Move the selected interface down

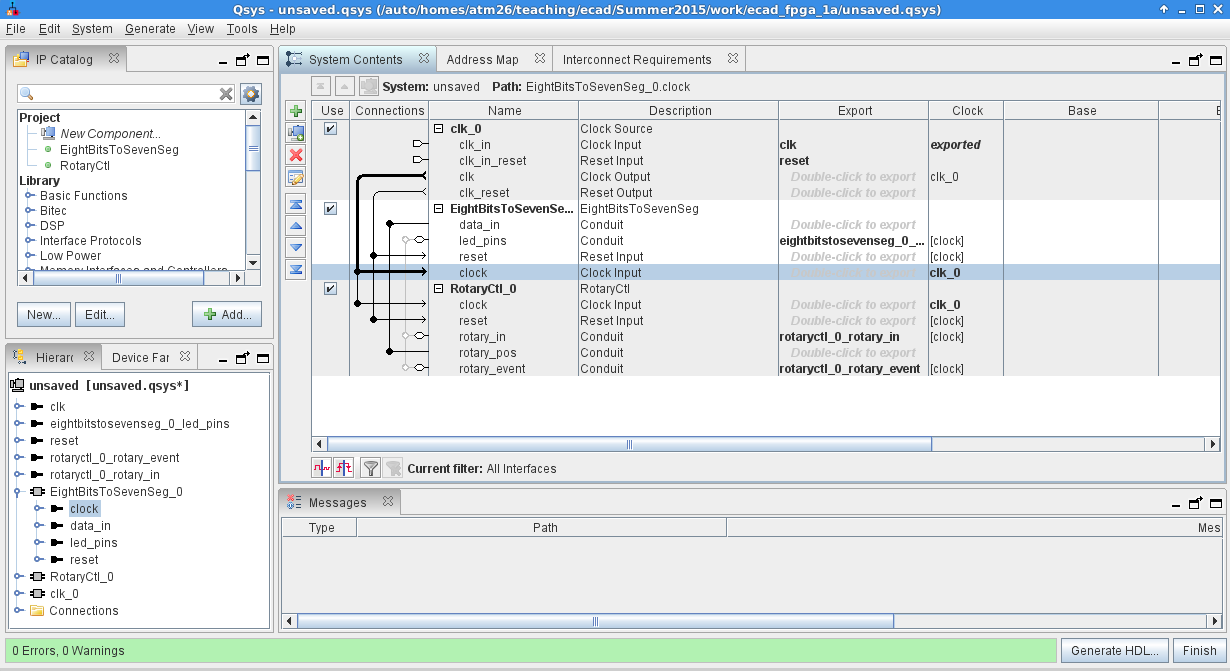[295, 247]
